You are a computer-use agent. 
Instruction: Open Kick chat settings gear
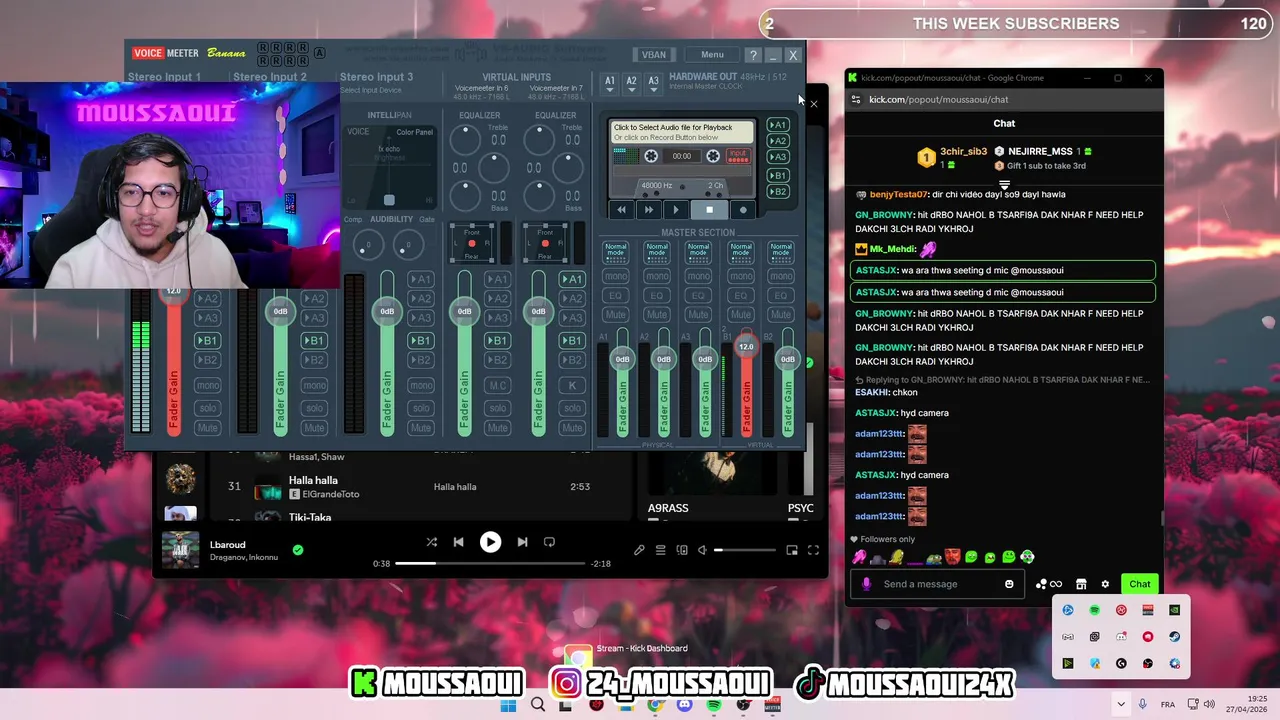(x=1105, y=584)
